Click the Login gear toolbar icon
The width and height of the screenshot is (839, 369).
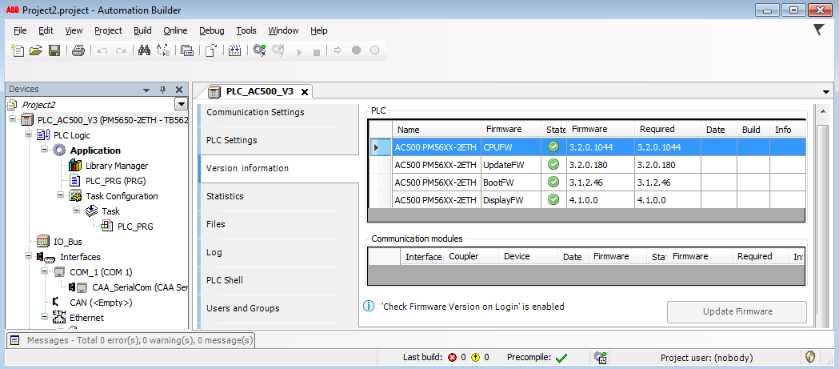pyautogui.click(x=260, y=50)
